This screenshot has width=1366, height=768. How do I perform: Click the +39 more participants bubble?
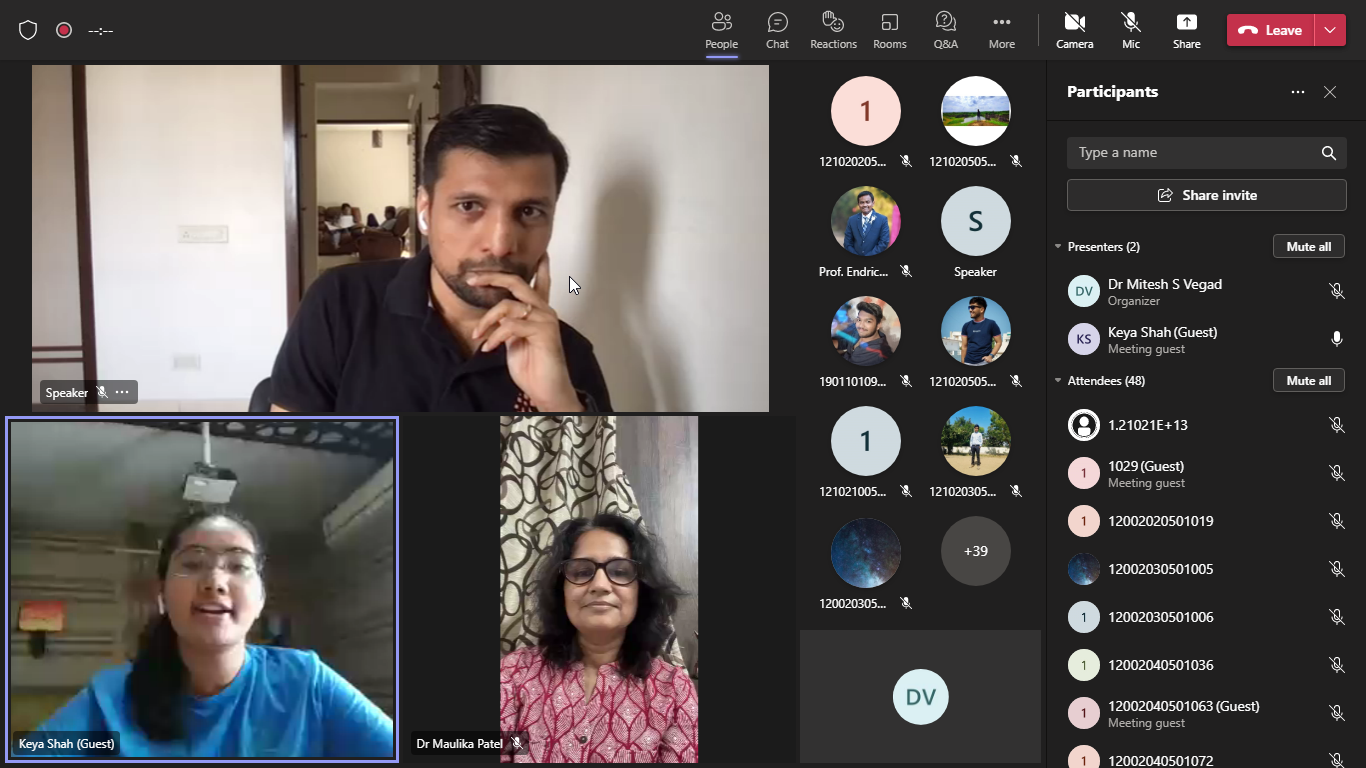coord(975,551)
